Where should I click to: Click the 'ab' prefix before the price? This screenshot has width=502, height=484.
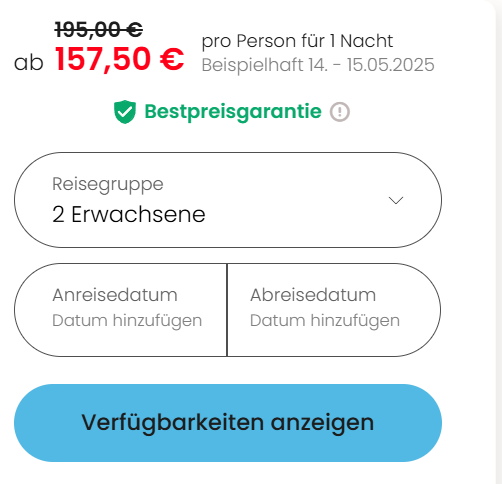click(29, 62)
